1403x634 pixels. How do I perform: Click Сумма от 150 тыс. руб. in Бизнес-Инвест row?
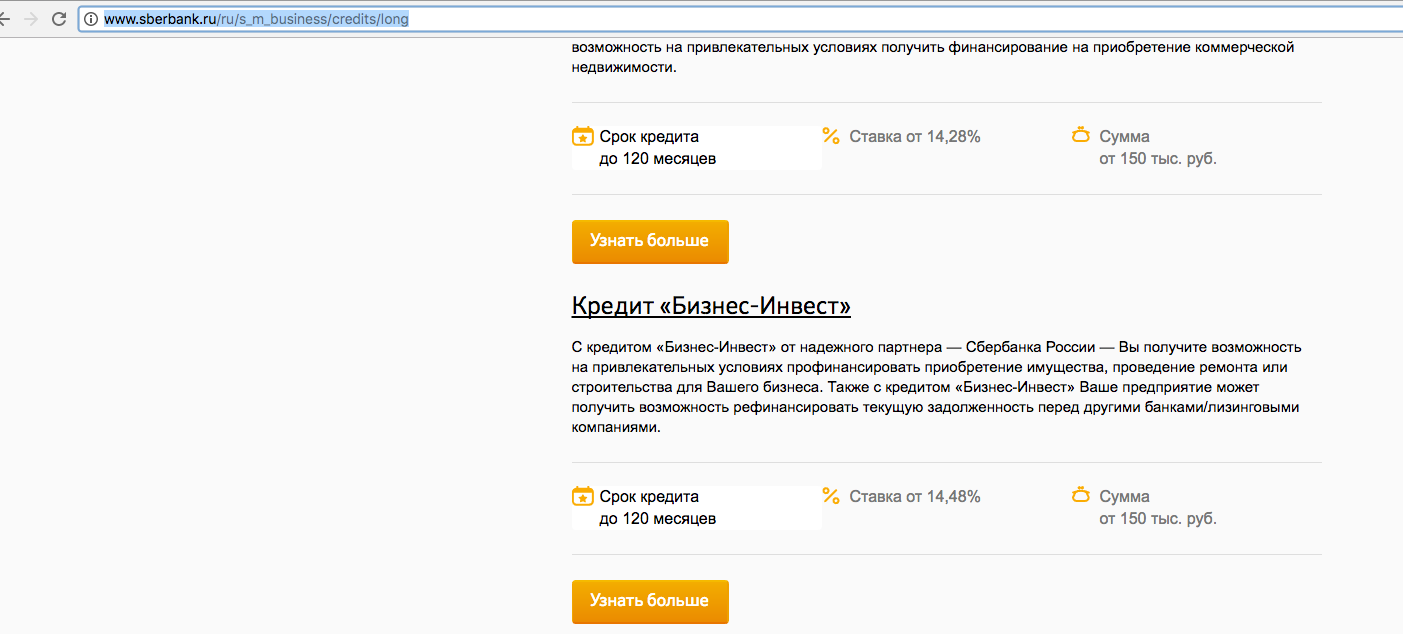[1157, 508]
